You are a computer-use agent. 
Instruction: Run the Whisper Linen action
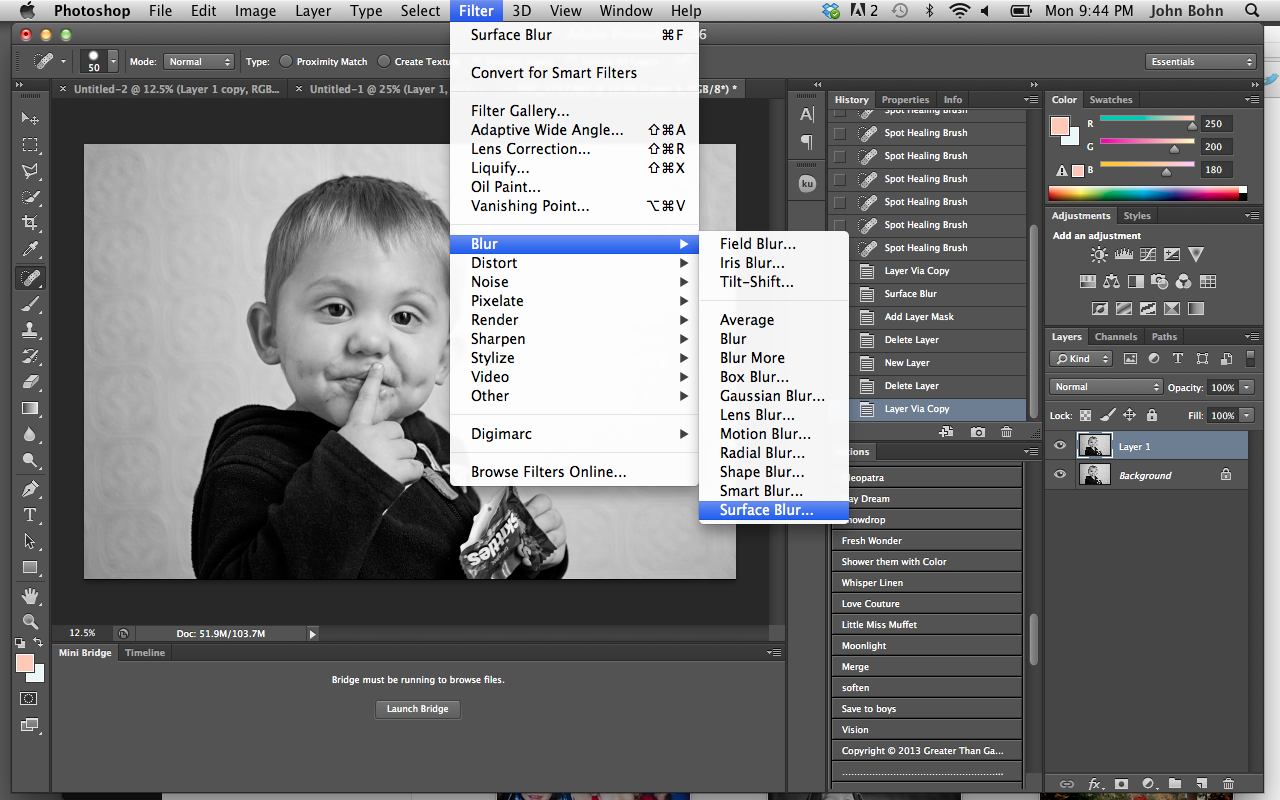pyautogui.click(x=927, y=583)
